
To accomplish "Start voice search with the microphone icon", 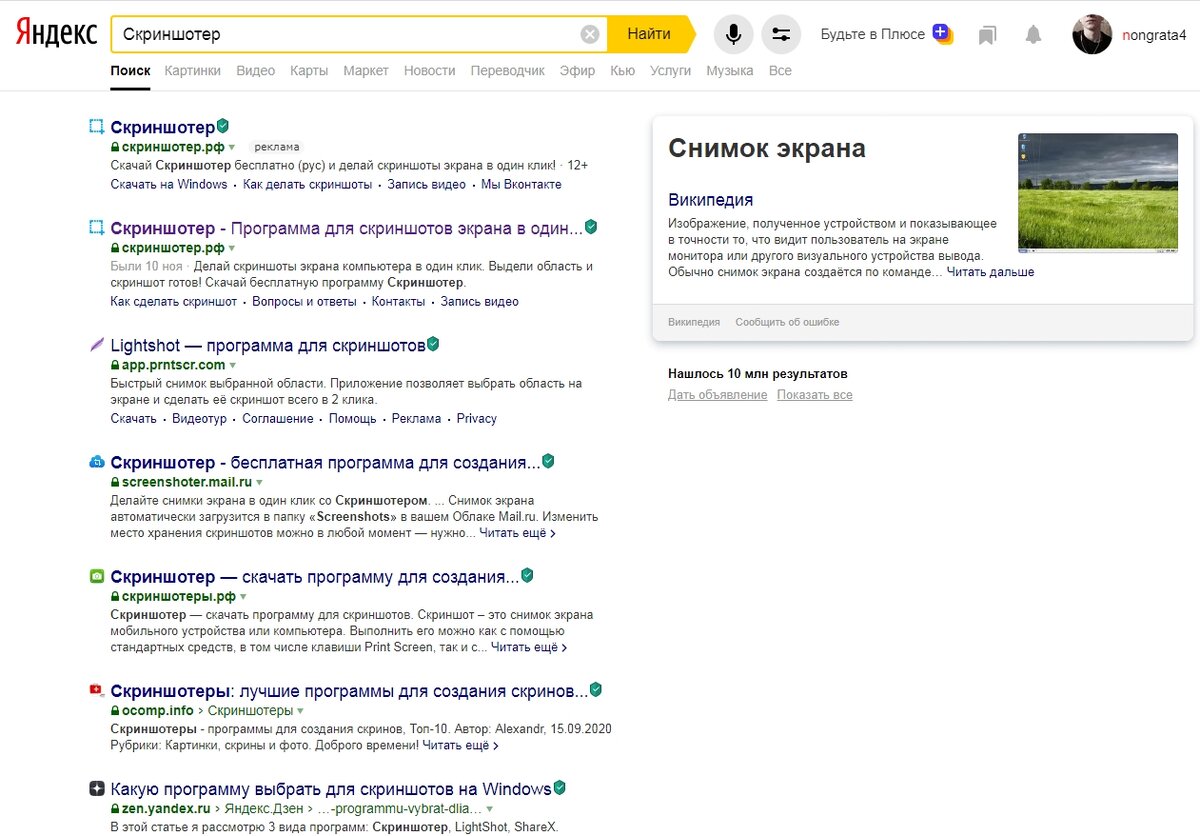I will pyautogui.click(x=733, y=34).
